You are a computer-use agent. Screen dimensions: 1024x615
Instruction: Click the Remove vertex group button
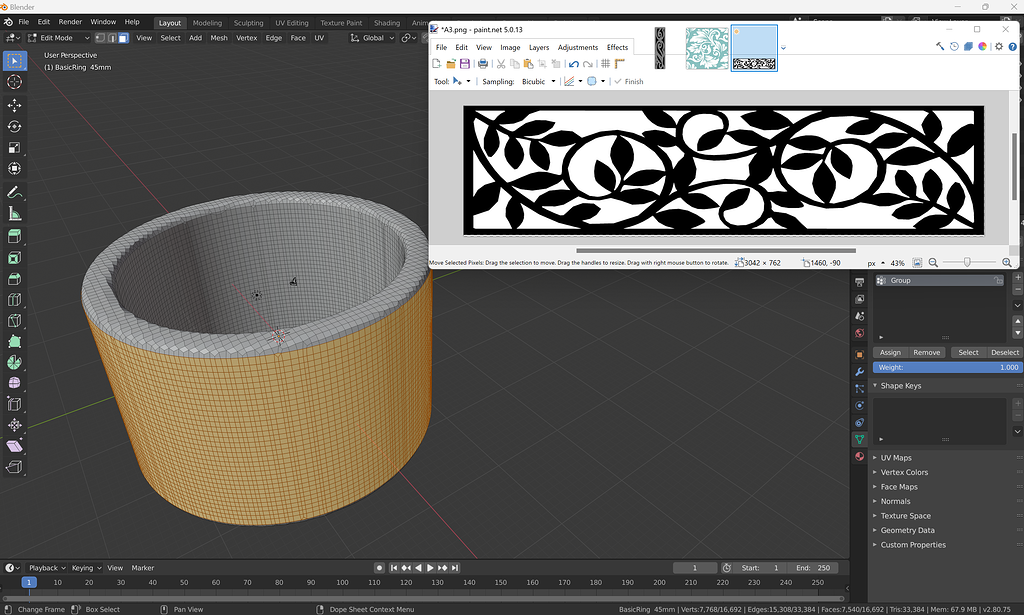(926, 353)
